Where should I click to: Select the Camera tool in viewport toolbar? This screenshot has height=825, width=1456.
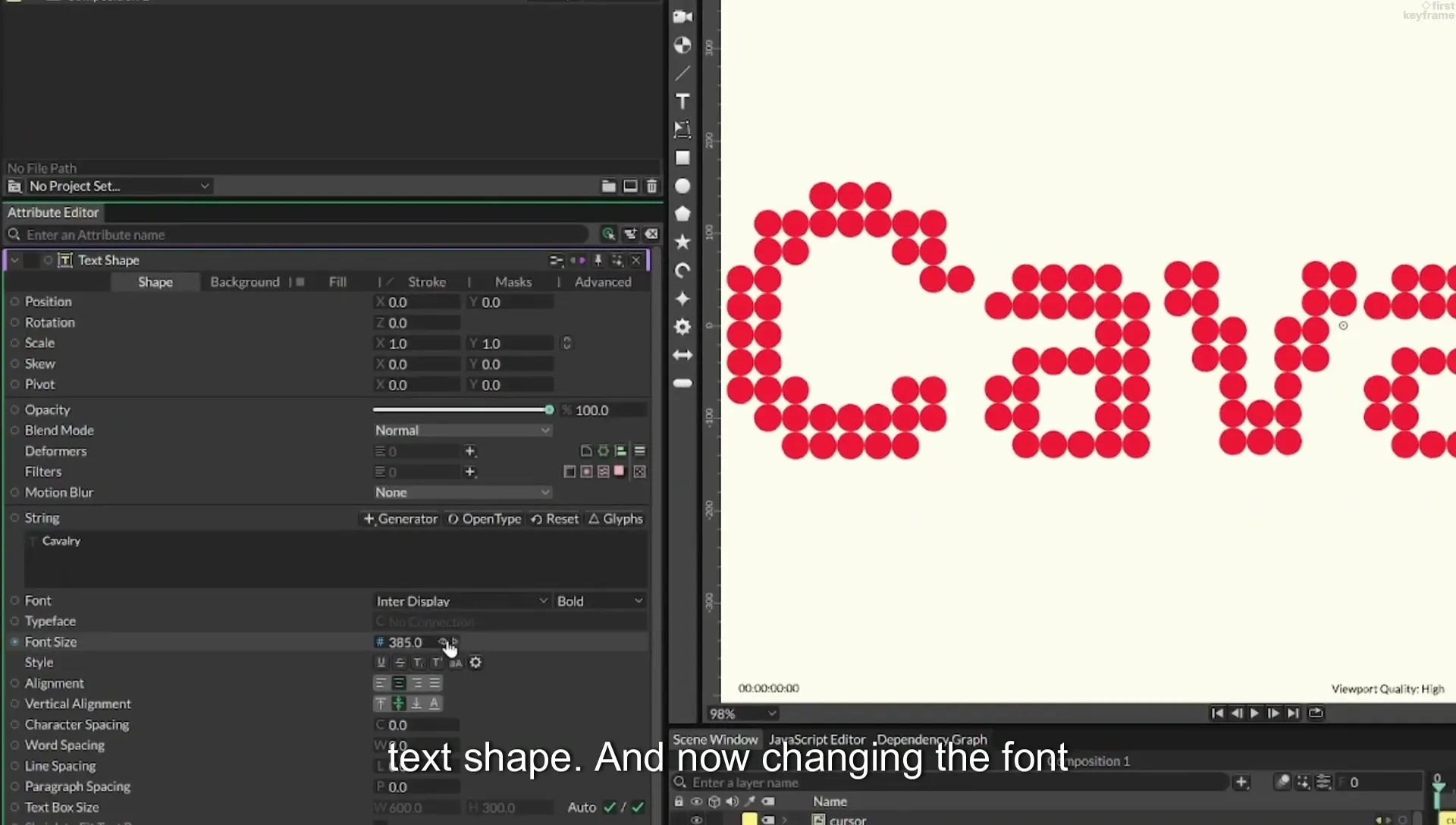pos(682,17)
